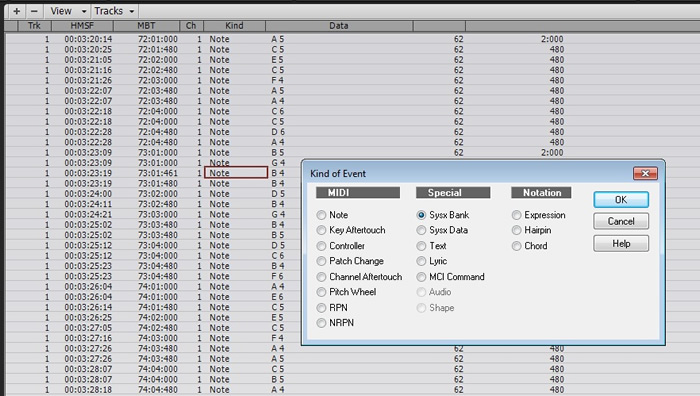
Task: Click MBT value 74:04:480
Action: [x=157, y=390]
